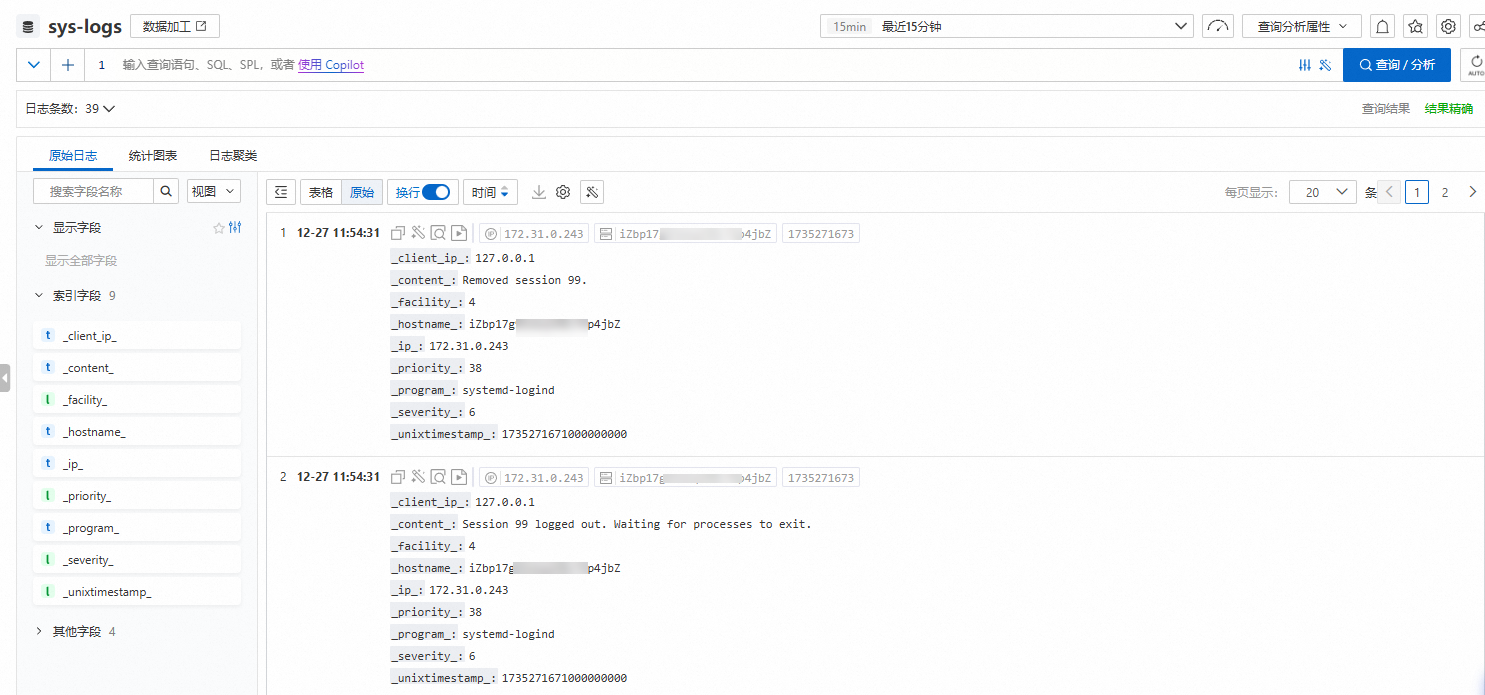
Task: Expand the 其他字段 section
Action: point(39,632)
